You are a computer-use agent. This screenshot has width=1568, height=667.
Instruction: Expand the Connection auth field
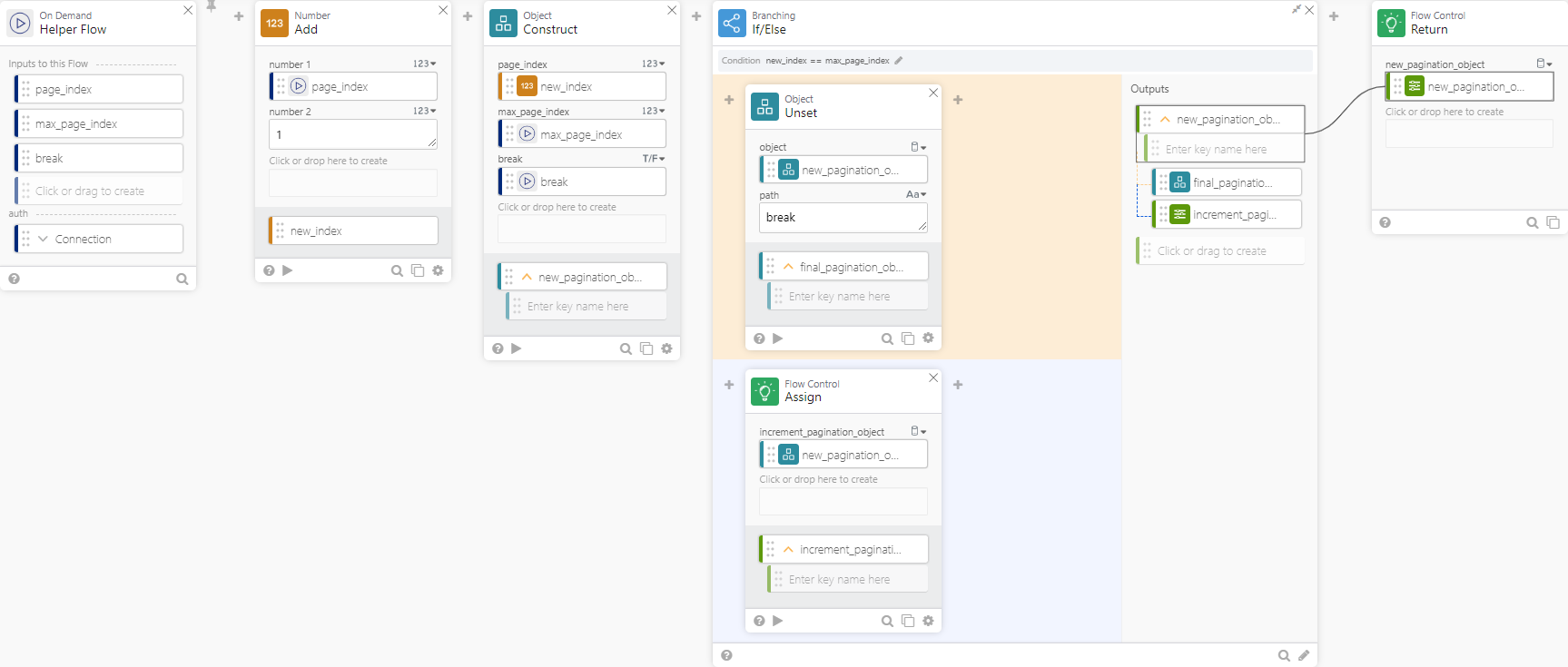43,240
